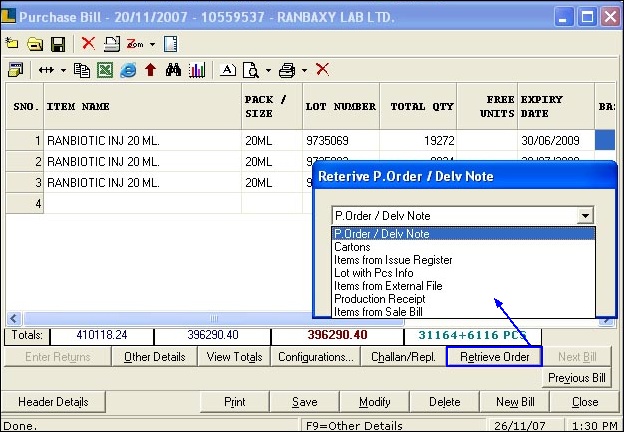The image size is (624, 432).
Task: Select 'Items from External File' option
Action: tap(463, 286)
